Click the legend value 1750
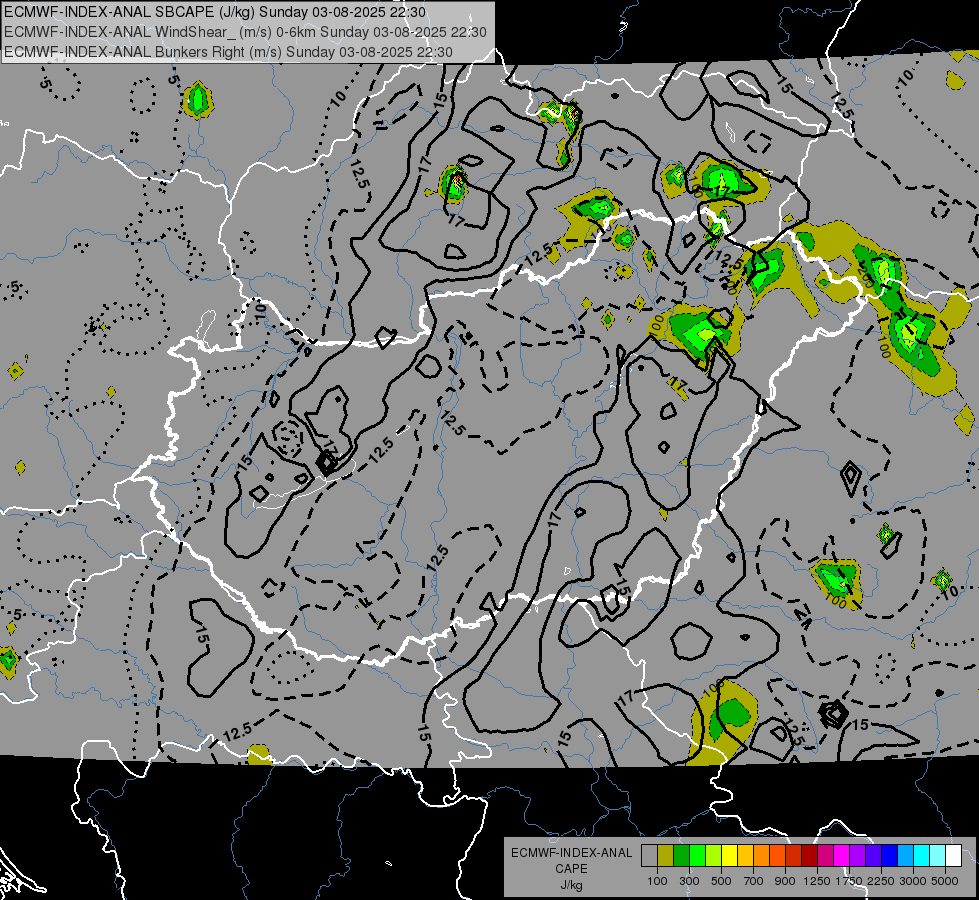The width and height of the screenshot is (979, 900). point(849,881)
